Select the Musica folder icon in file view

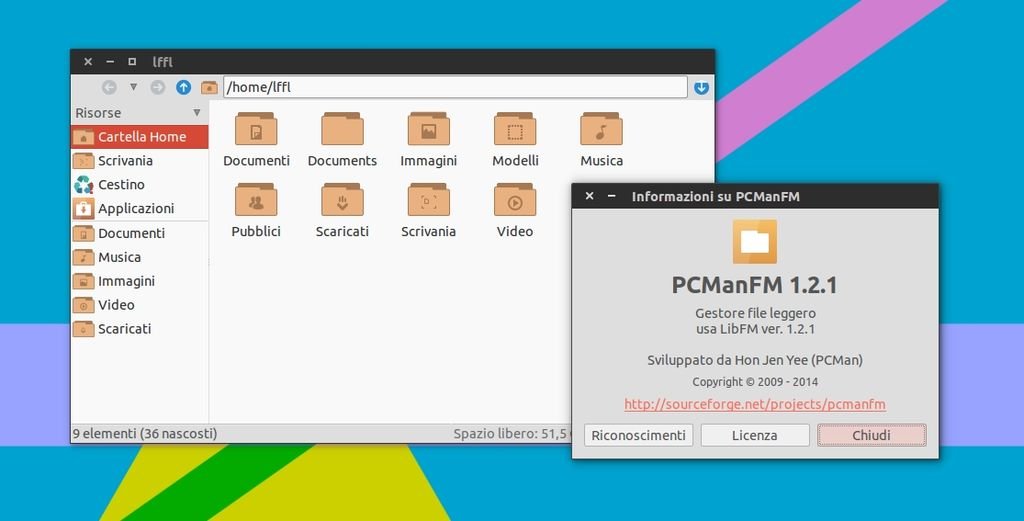tap(601, 129)
